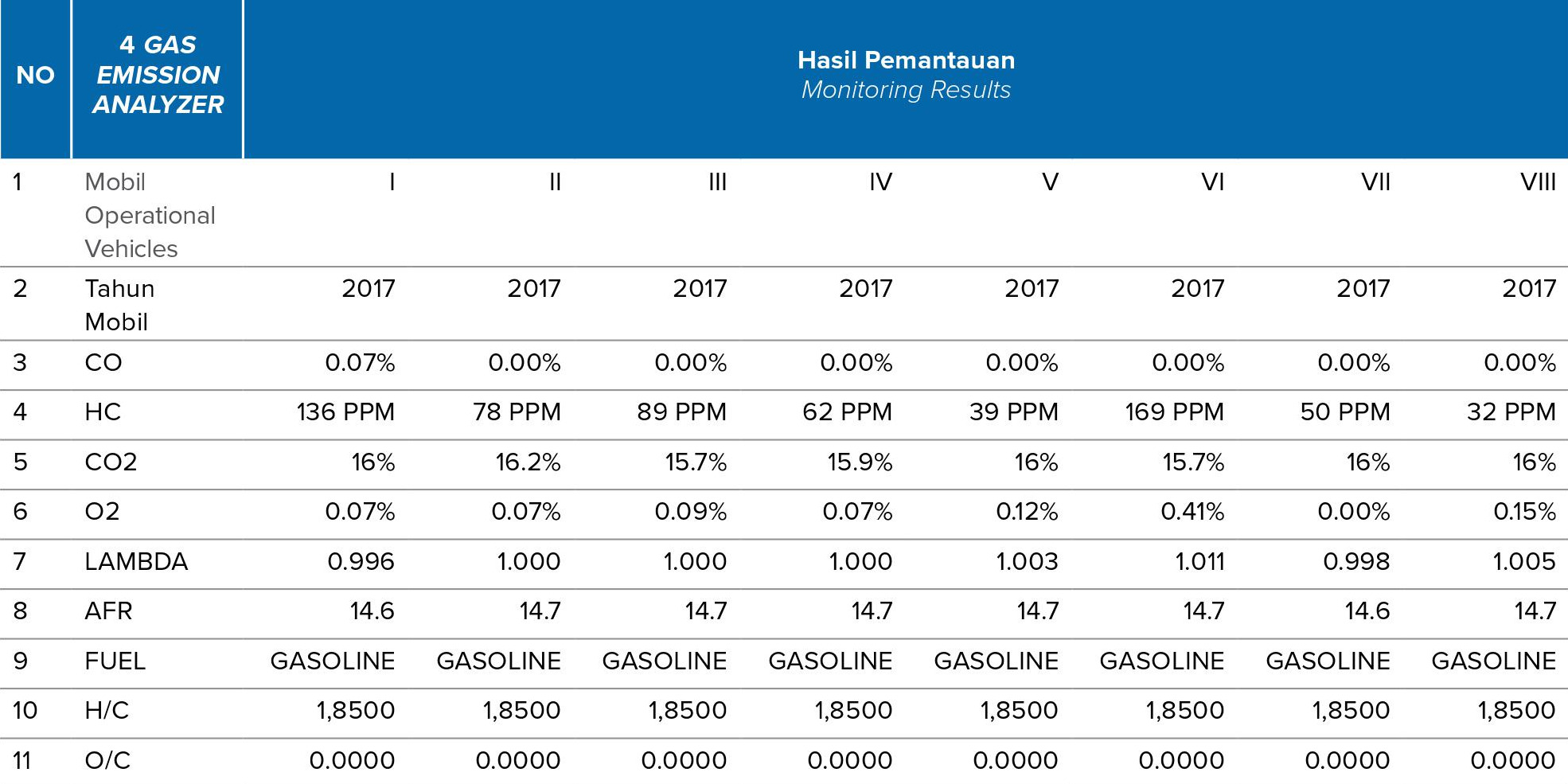The height and width of the screenshot is (784, 1568).
Task: Click the vehicle VIII column heading
Action: (x=1537, y=182)
